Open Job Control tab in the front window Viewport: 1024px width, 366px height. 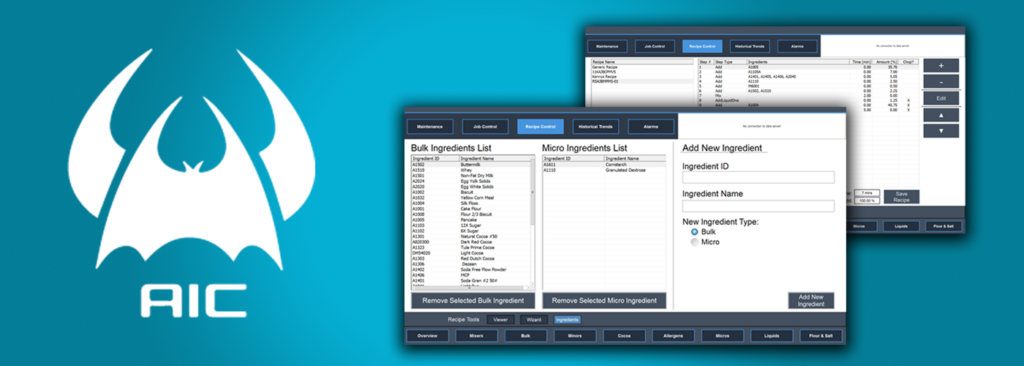point(485,126)
